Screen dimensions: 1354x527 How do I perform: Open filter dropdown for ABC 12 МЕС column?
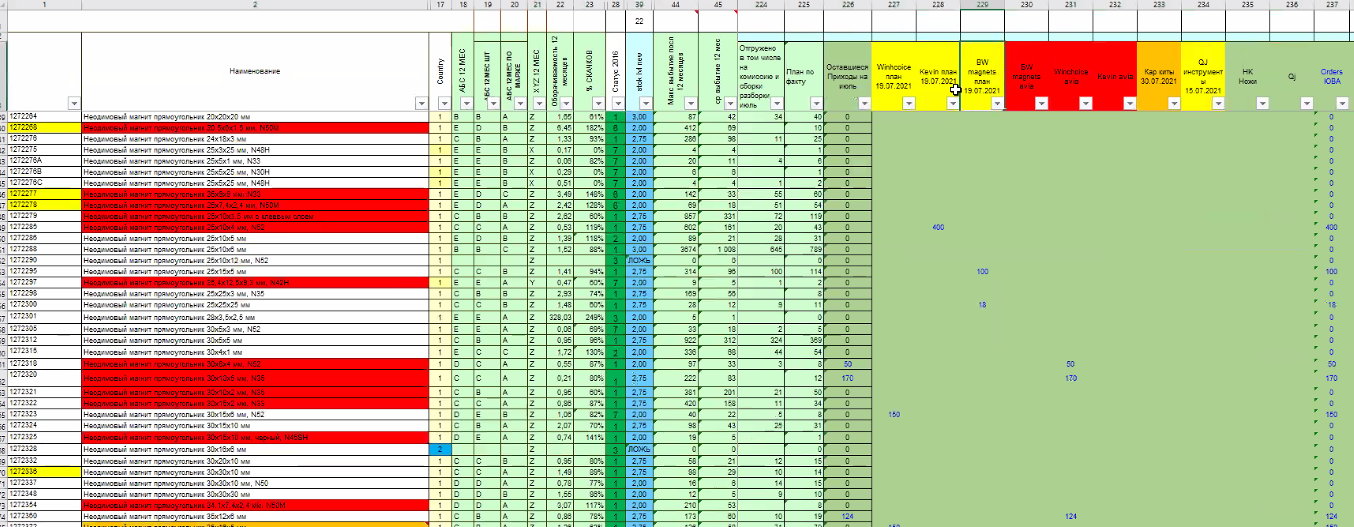coord(466,104)
